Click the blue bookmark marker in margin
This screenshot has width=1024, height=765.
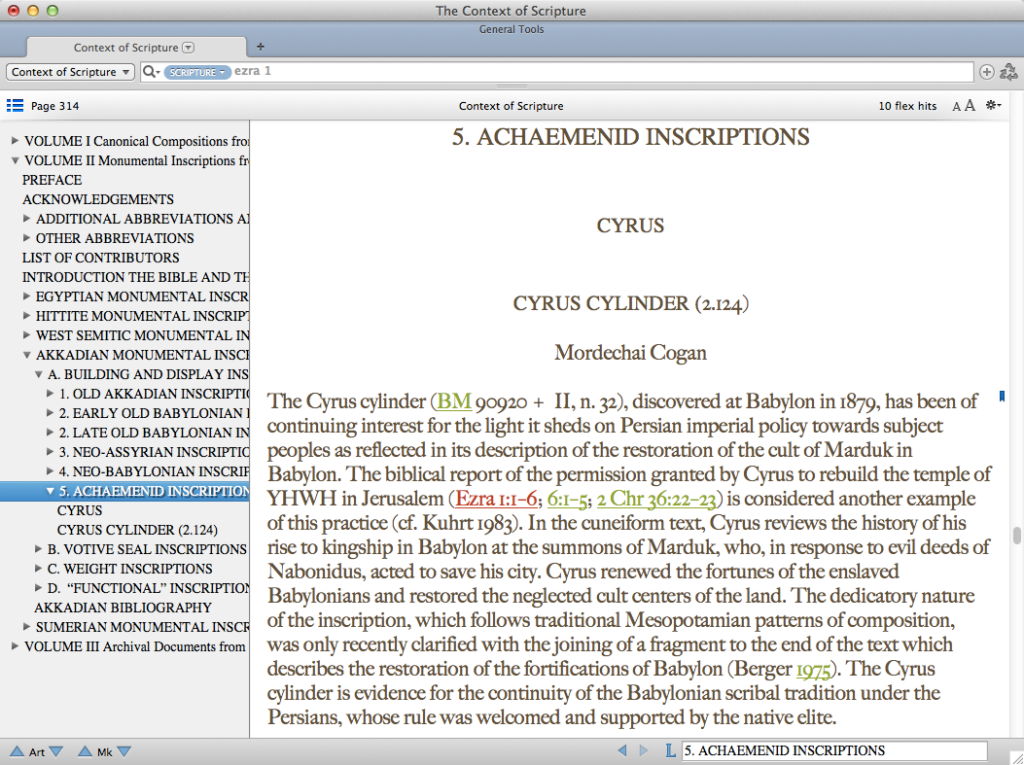tap(1002, 397)
